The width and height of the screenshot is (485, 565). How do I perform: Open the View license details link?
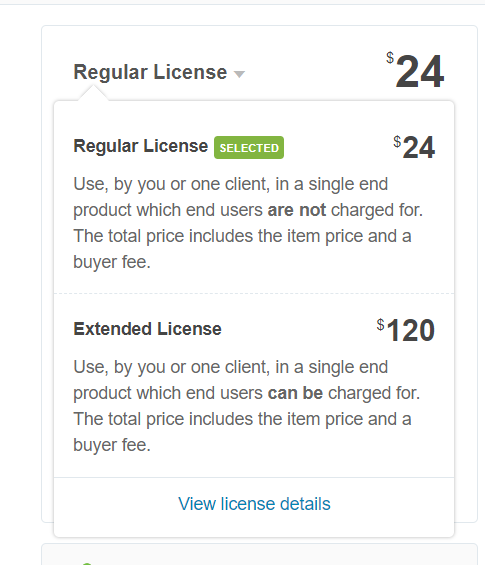[x=254, y=504]
